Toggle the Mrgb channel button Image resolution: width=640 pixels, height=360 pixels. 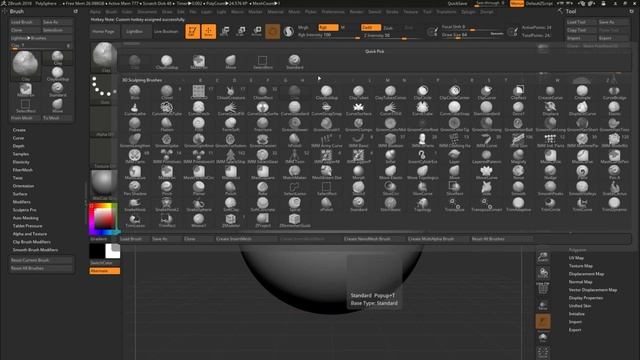tap(303, 27)
